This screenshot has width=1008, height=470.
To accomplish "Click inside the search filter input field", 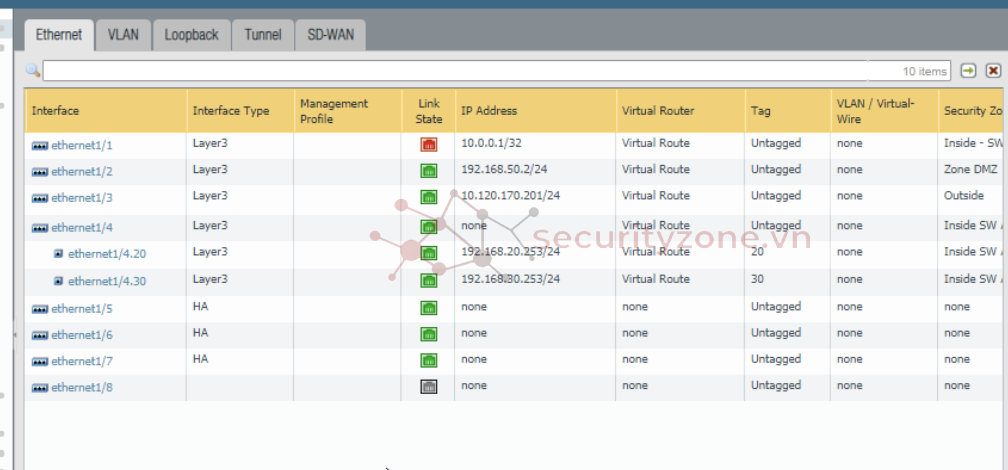I will click(x=450, y=71).
